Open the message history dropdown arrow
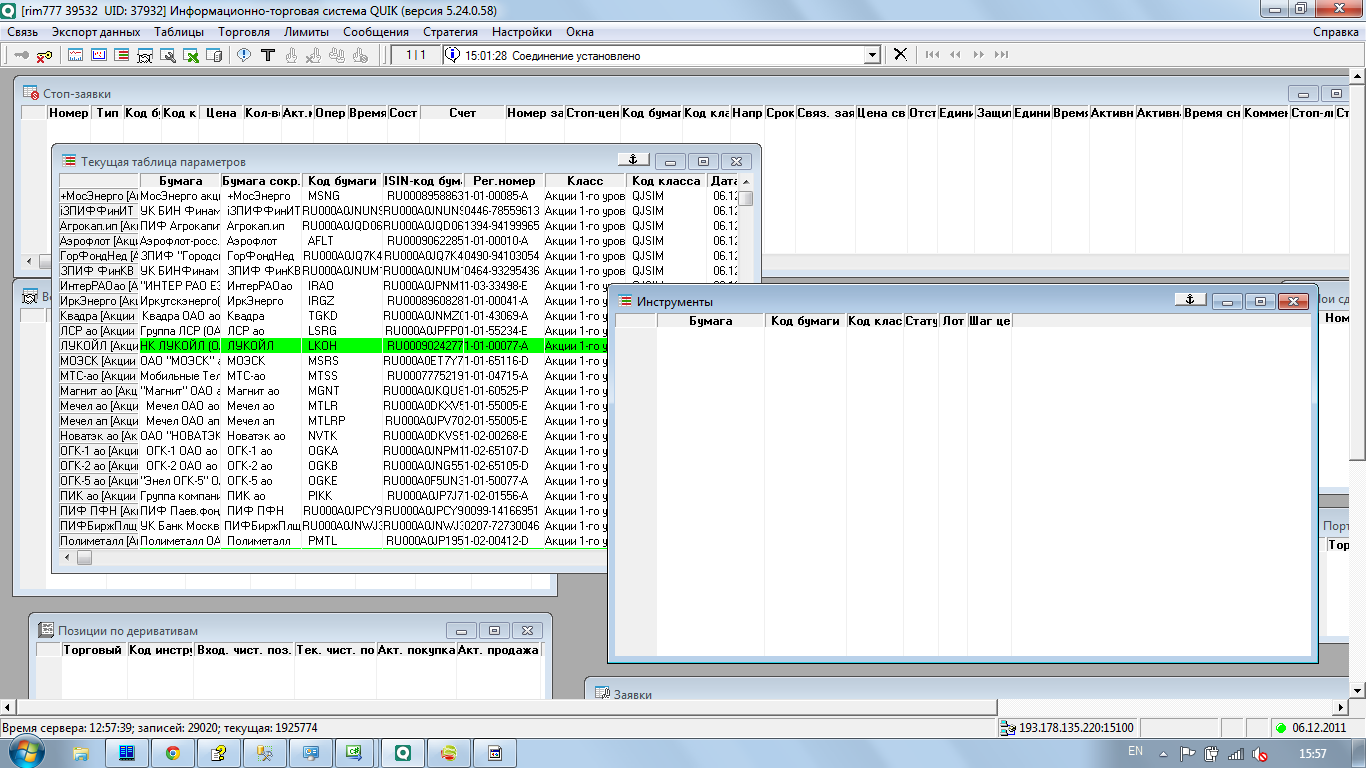1366x768 pixels. pyautogui.click(x=871, y=55)
